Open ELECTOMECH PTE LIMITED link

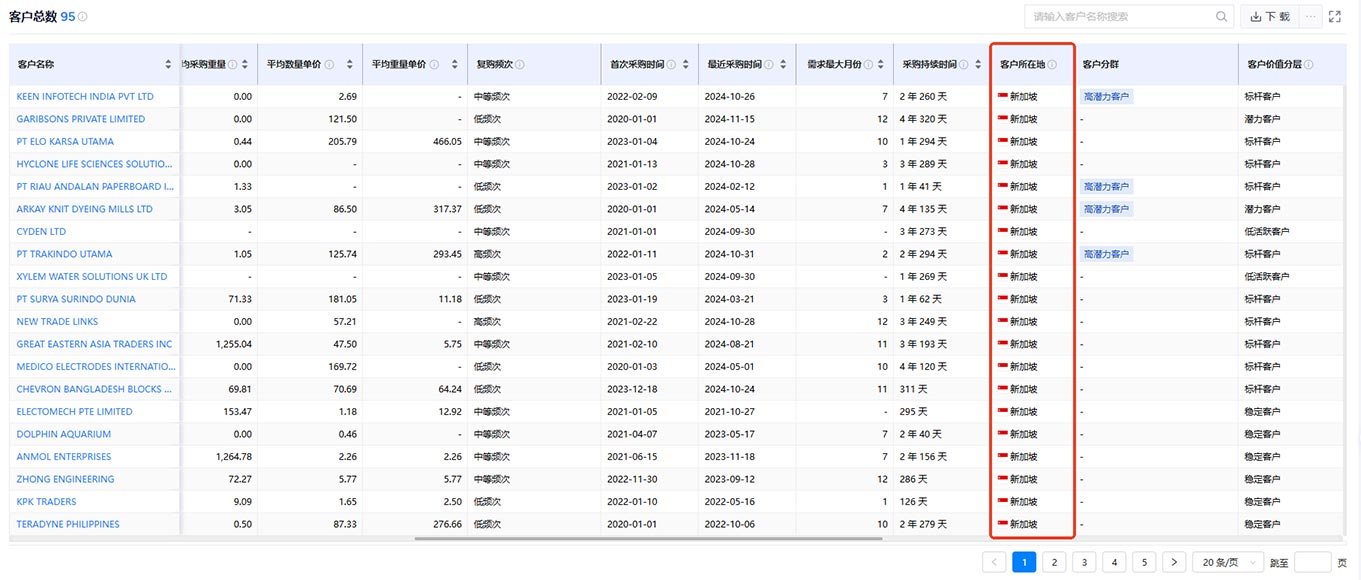coord(75,412)
